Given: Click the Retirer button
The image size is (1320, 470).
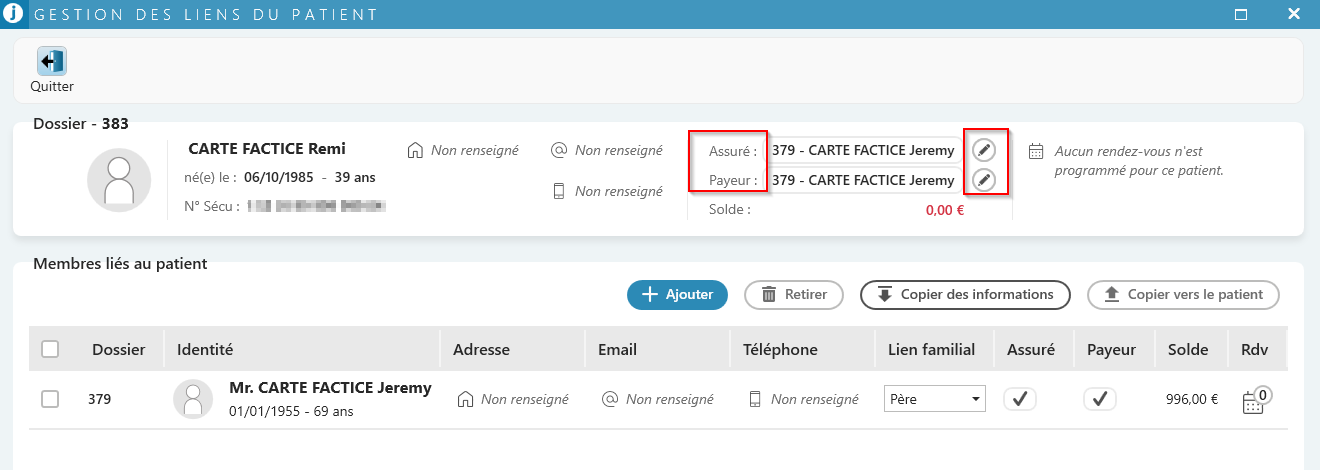Looking at the screenshot, I should [x=794, y=295].
